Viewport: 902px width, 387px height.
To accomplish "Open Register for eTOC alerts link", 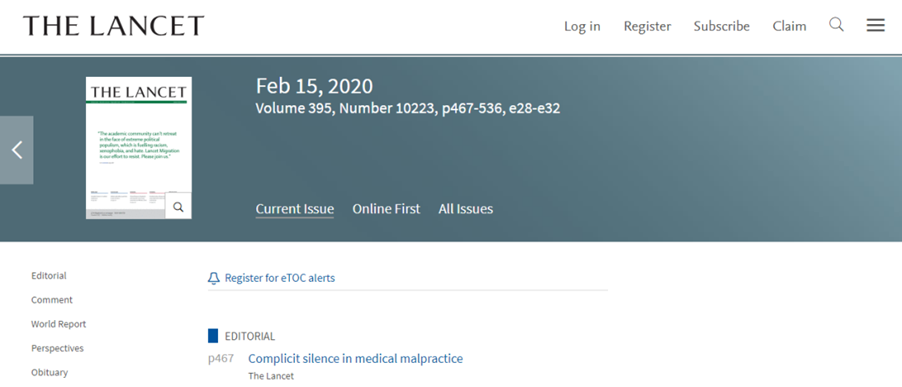I will [280, 278].
